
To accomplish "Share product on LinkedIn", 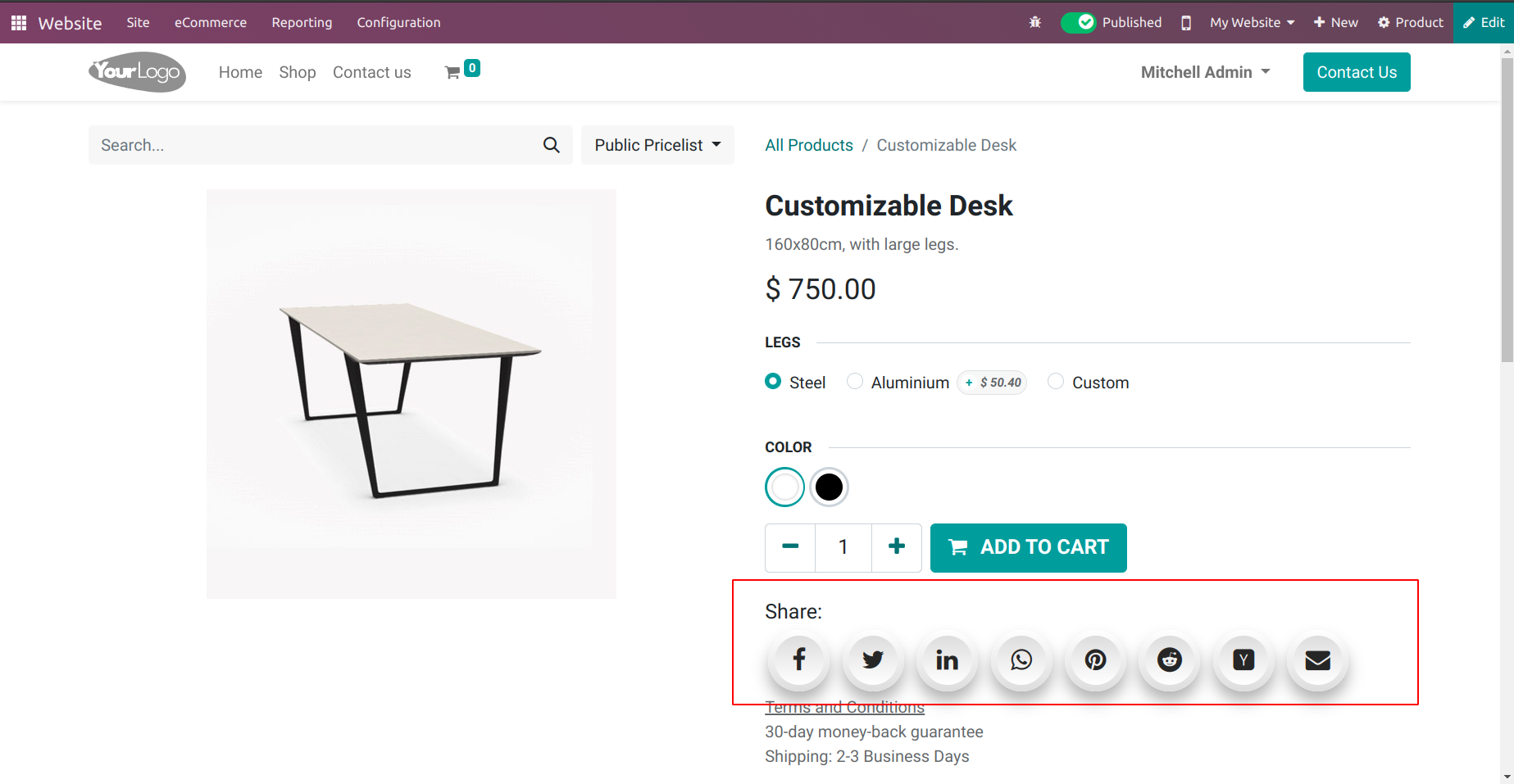I will [x=948, y=659].
